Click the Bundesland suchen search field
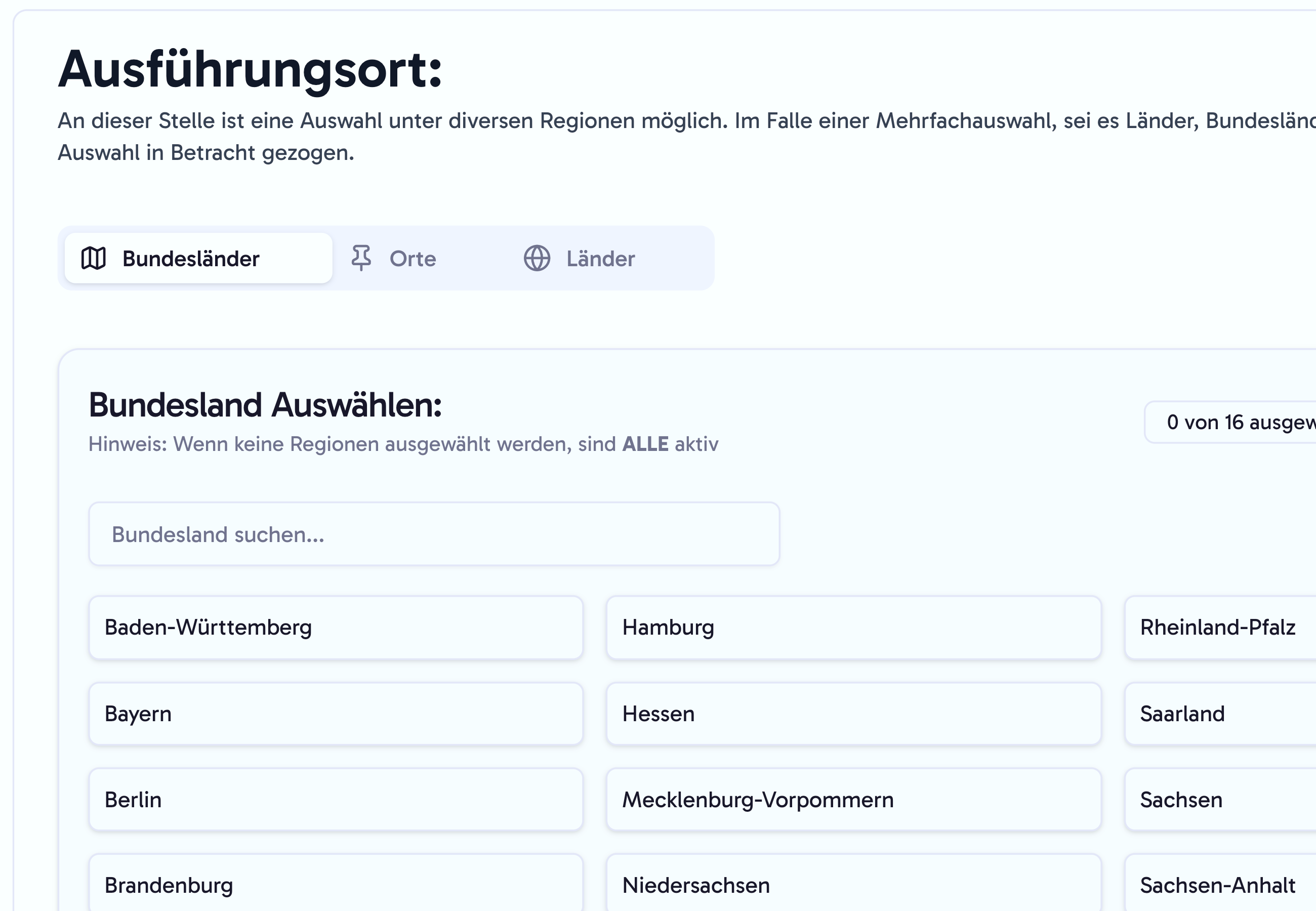This screenshot has width=1316, height=911. [434, 533]
